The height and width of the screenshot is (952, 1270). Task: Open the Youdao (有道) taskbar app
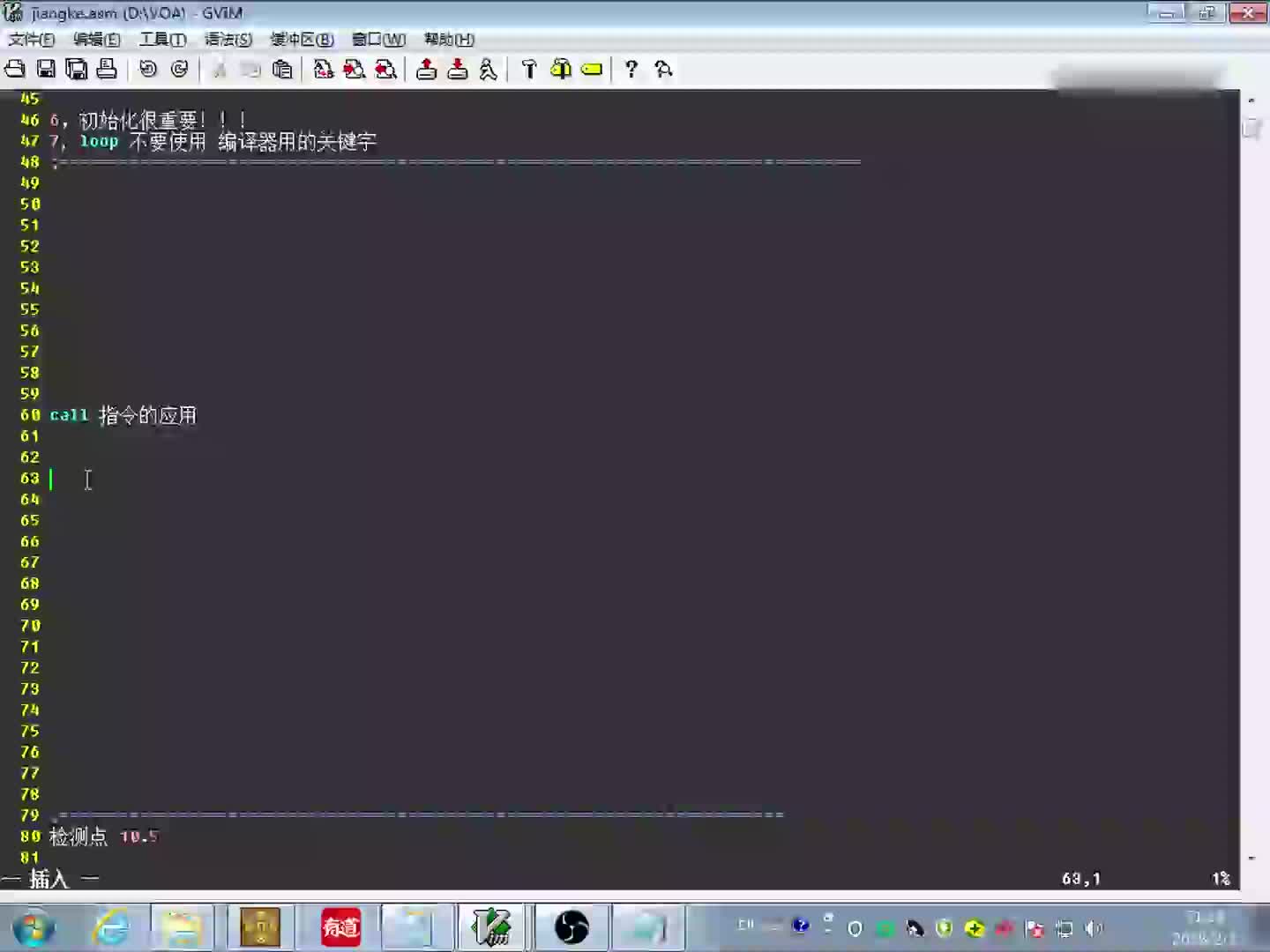click(x=341, y=928)
